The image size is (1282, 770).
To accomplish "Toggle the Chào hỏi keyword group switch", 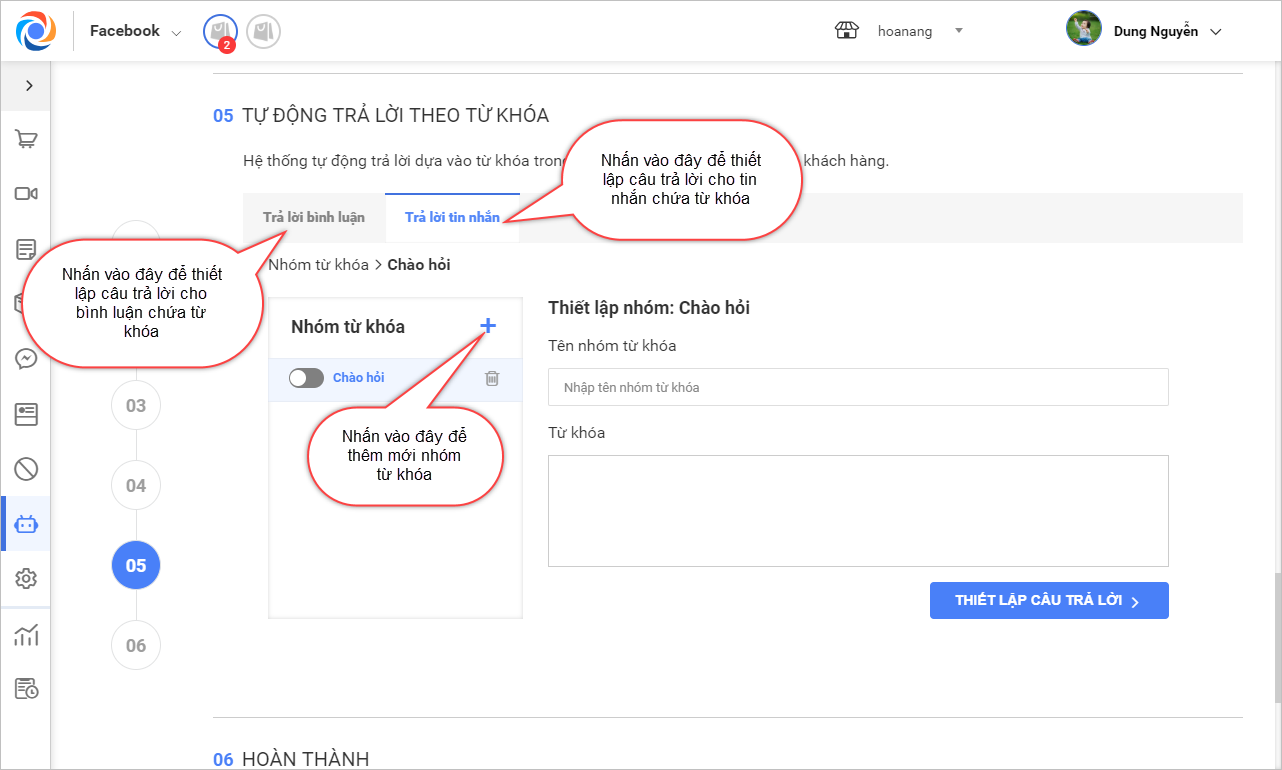I will point(306,378).
